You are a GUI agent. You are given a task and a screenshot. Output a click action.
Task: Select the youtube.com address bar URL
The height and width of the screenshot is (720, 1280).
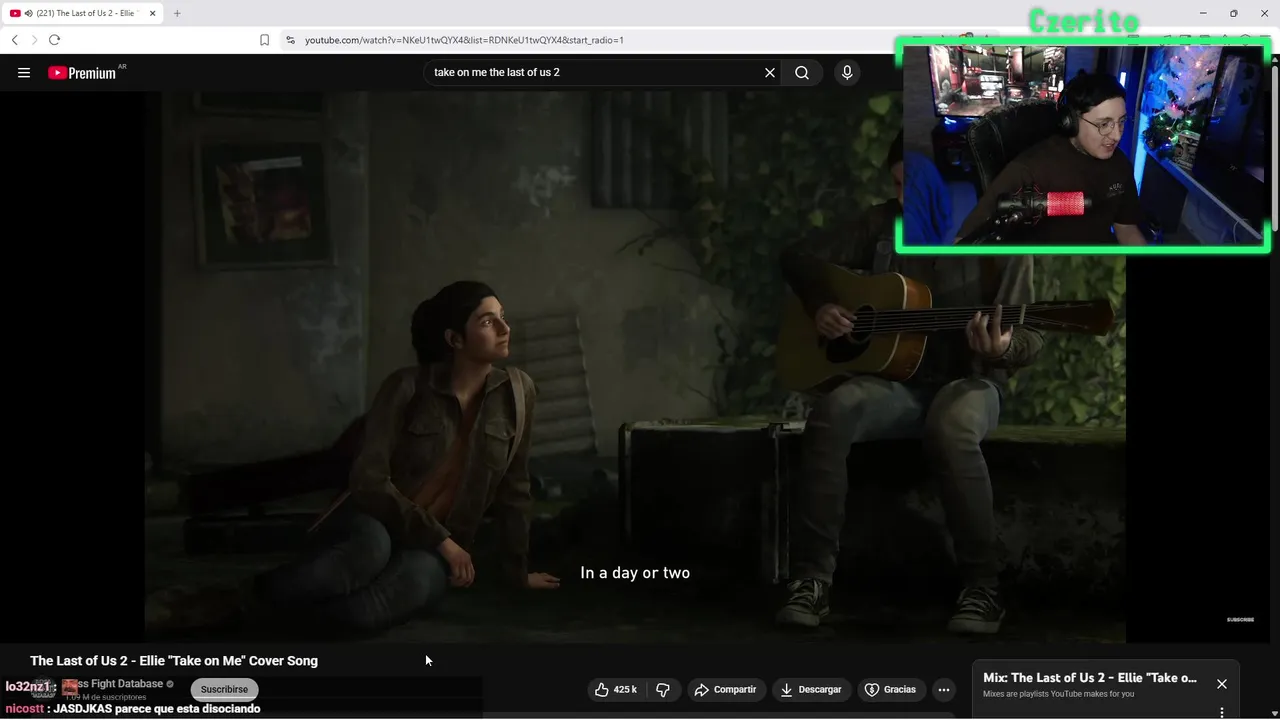[x=464, y=40]
